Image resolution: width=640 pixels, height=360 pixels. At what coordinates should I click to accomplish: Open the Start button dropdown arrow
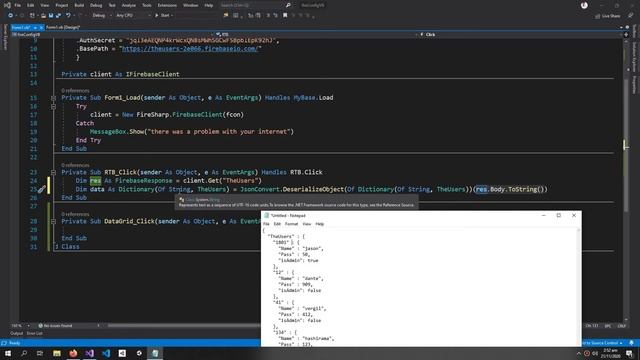[x=172, y=16]
